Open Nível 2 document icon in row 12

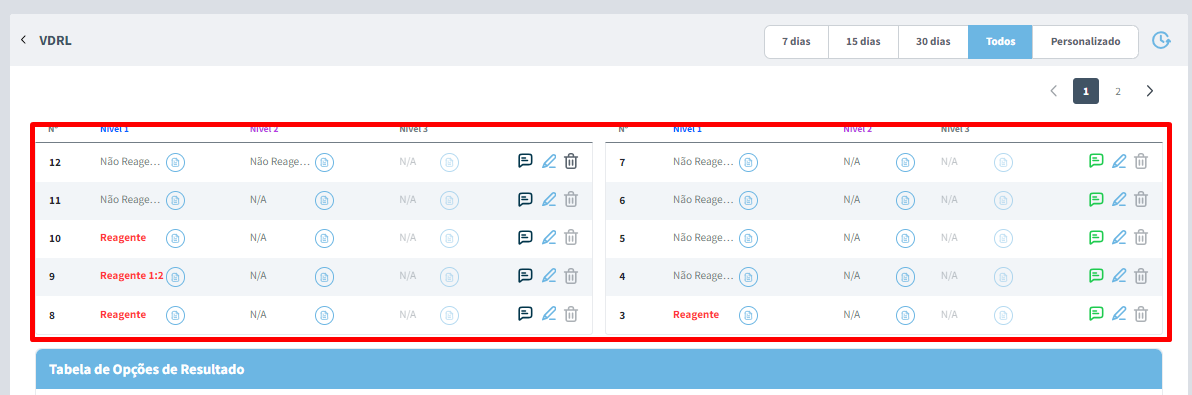point(325,162)
